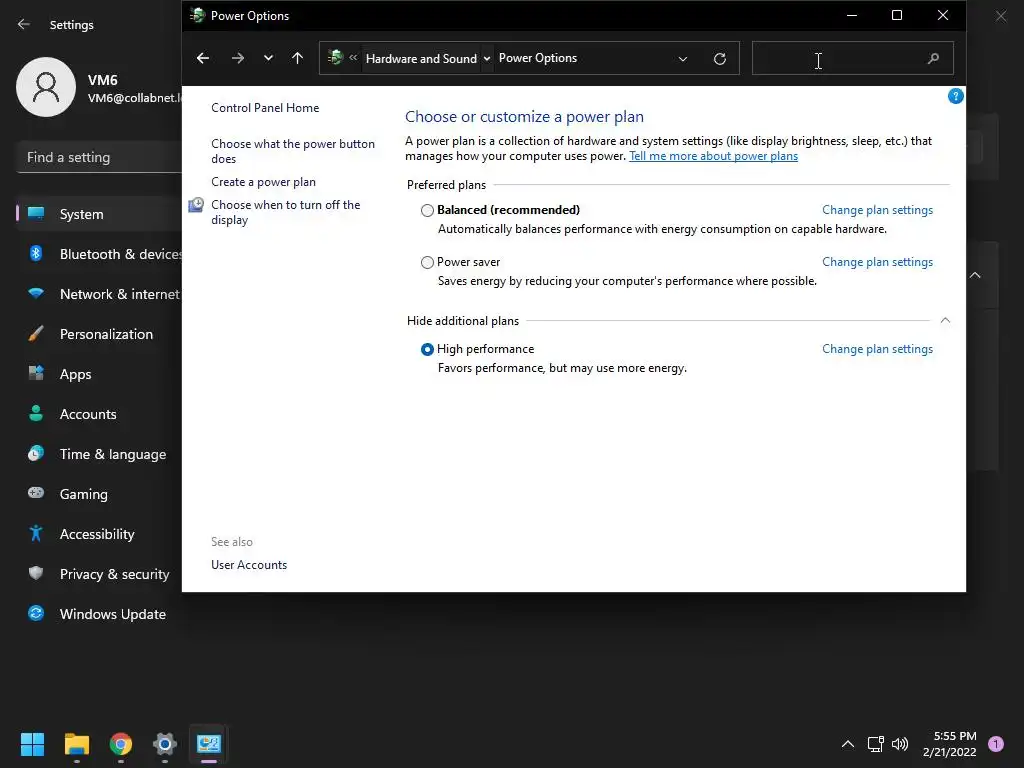Open Windows Start menu
Viewport: 1024px width, 768px height.
32,744
